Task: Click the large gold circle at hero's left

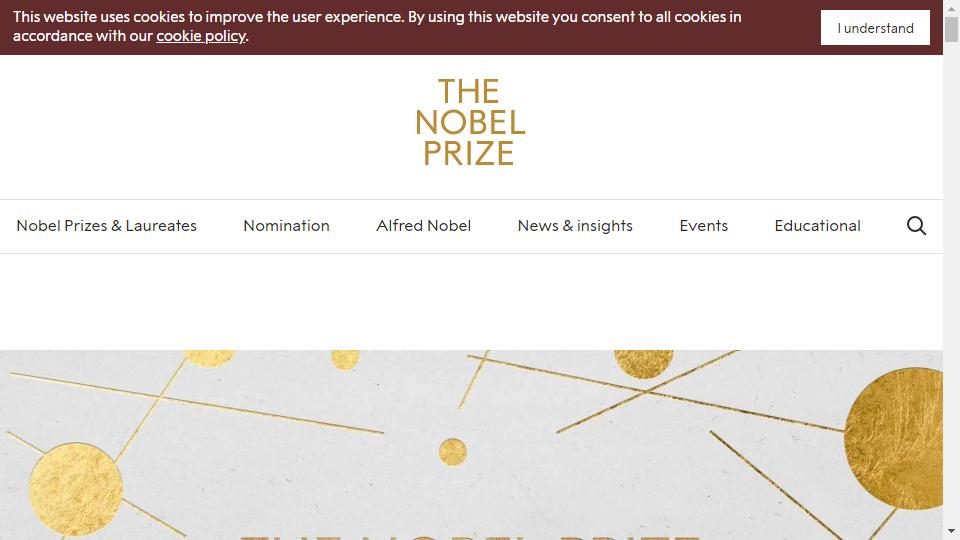Action: click(76, 489)
